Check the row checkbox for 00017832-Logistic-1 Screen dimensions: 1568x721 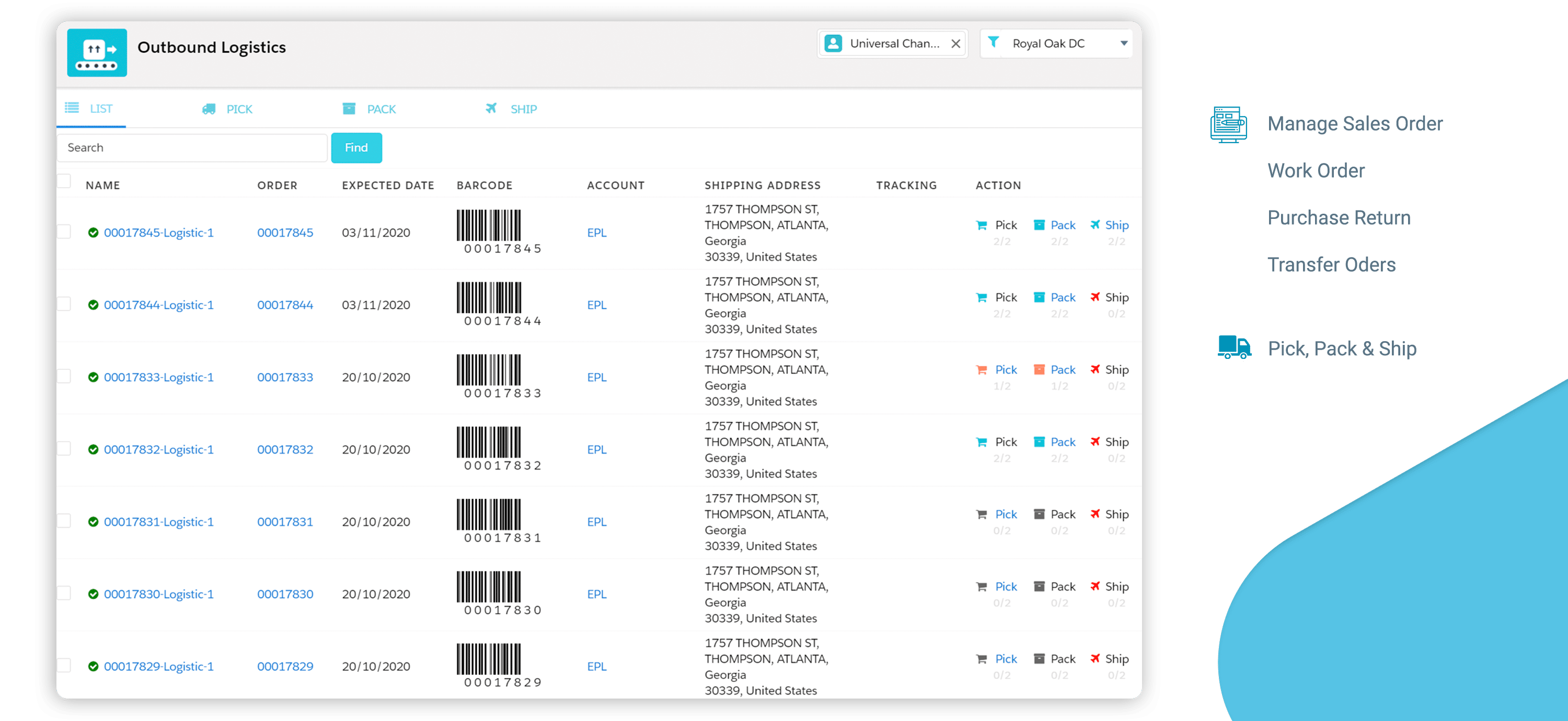coord(64,449)
